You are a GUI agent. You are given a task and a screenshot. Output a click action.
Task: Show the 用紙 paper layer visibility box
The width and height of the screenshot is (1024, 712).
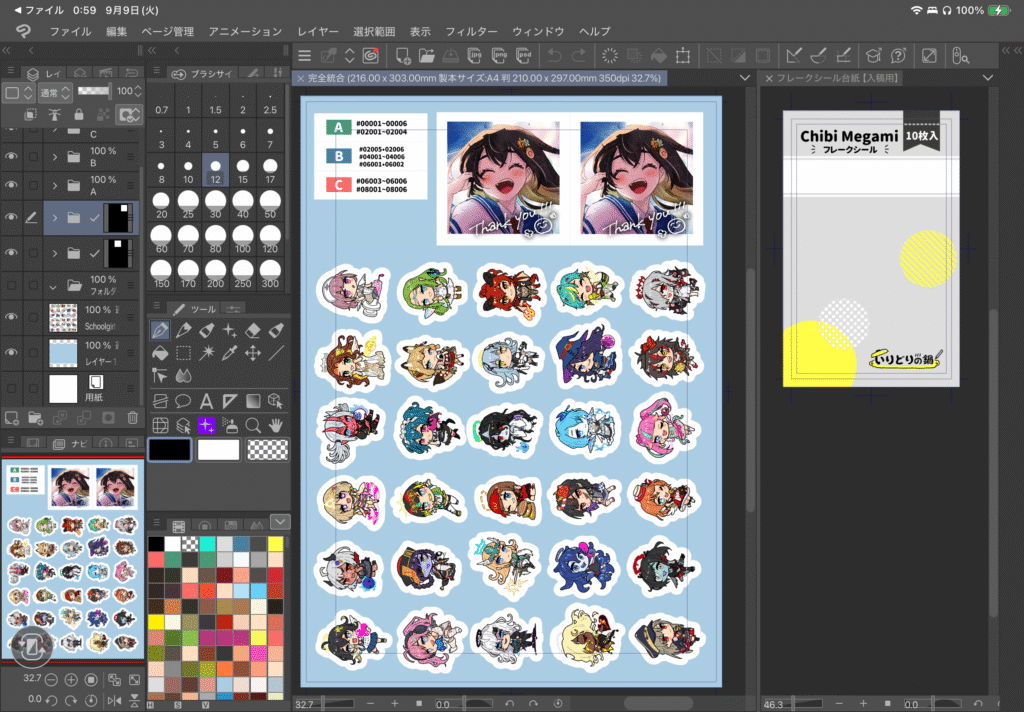[x=11, y=388]
